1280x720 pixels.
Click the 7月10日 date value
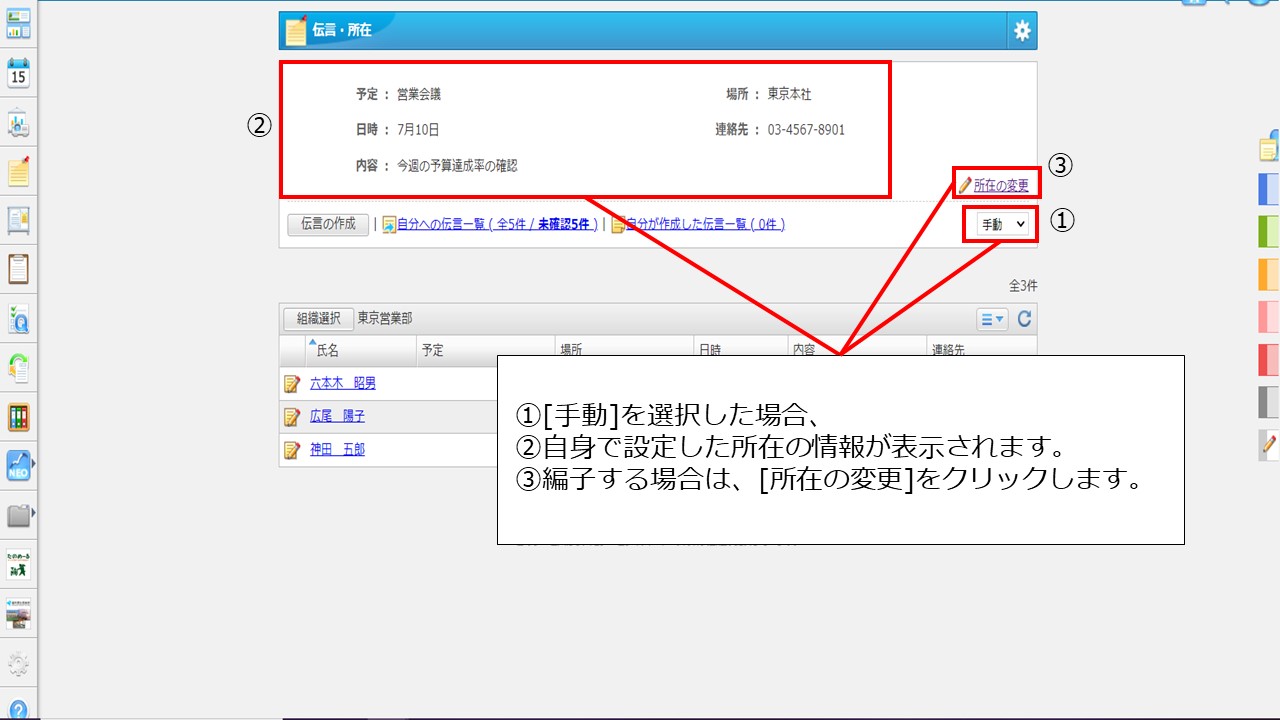click(x=418, y=130)
